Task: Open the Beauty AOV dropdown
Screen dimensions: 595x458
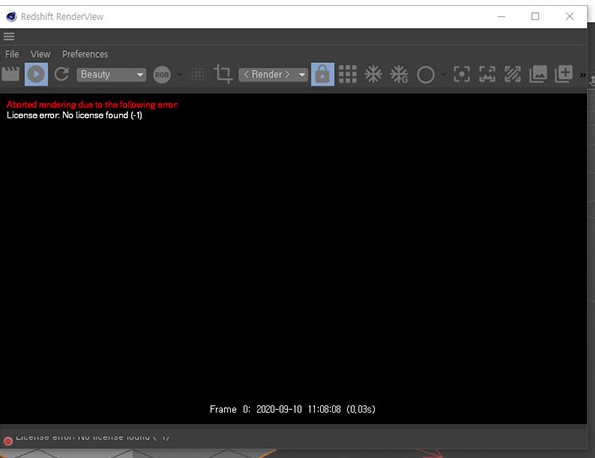Action: 111,74
